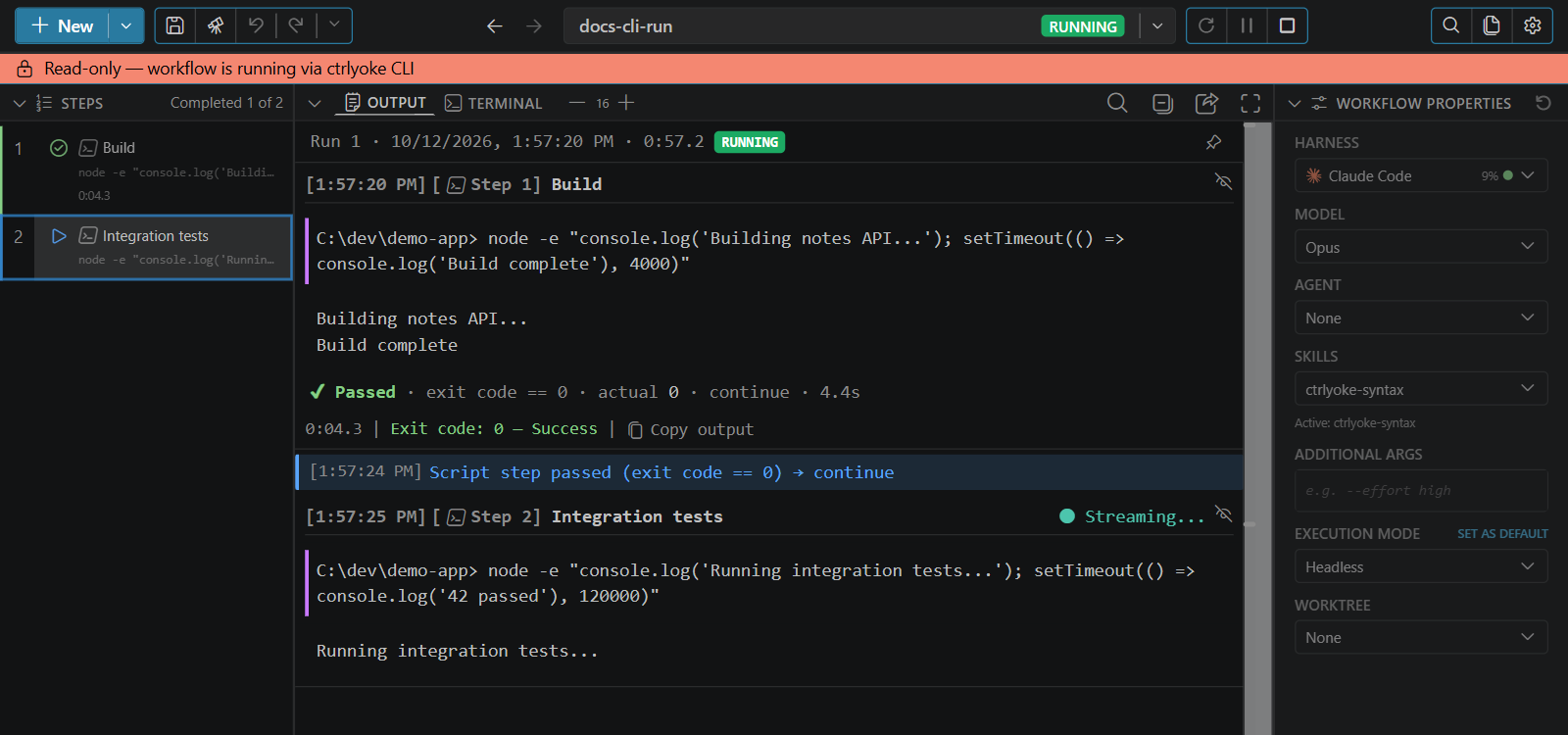Open the Skills dropdown showing ctrlyoke-syntax
Screen dimensions: 1568x735
[1421, 389]
